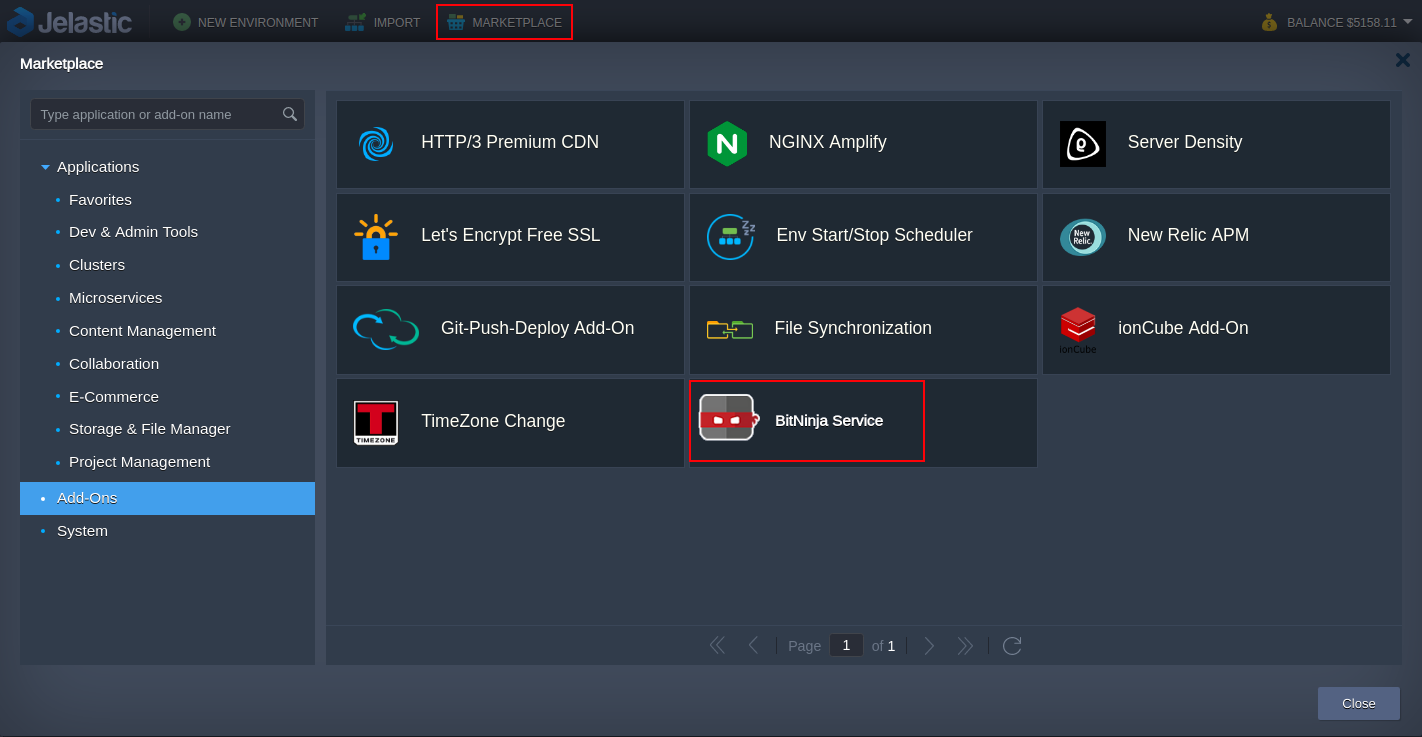Click the BitNinja Service label
This screenshot has height=737, width=1422.
point(829,421)
